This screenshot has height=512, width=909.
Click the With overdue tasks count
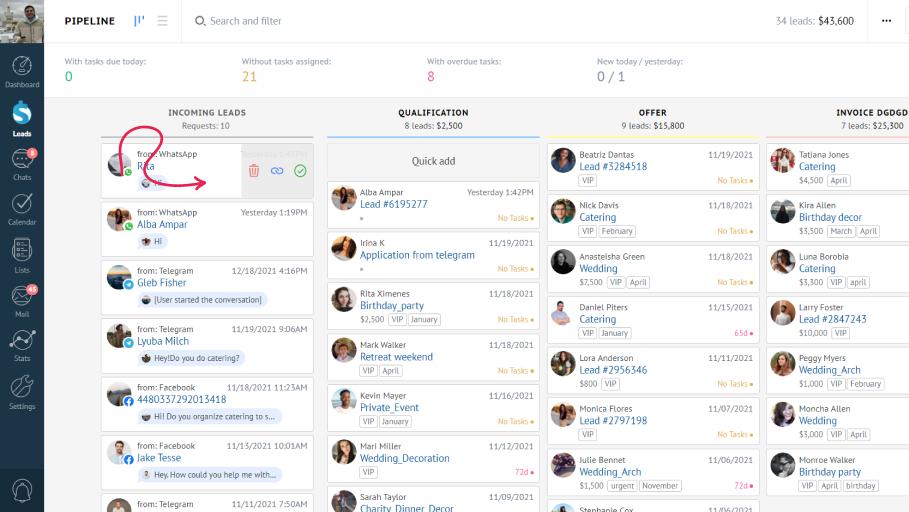point(431,77)
